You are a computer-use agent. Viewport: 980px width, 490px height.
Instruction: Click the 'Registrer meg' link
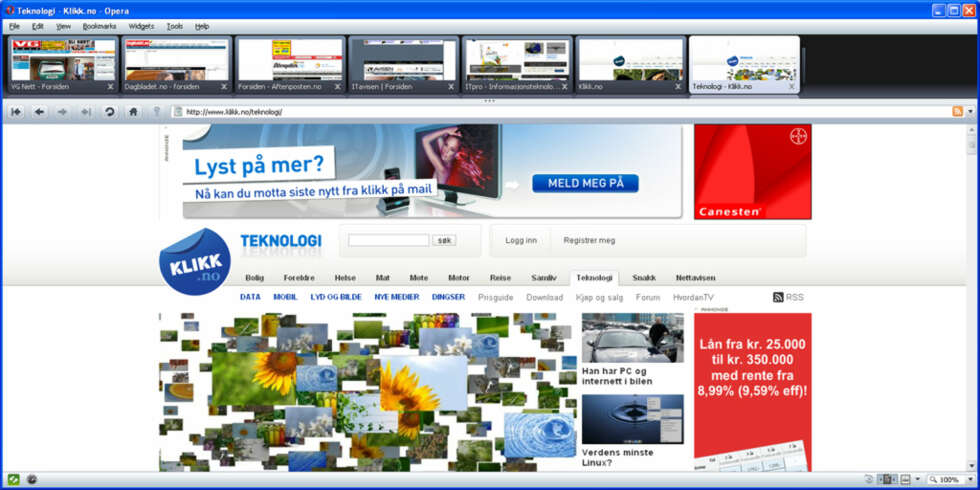tap(589, 241)
